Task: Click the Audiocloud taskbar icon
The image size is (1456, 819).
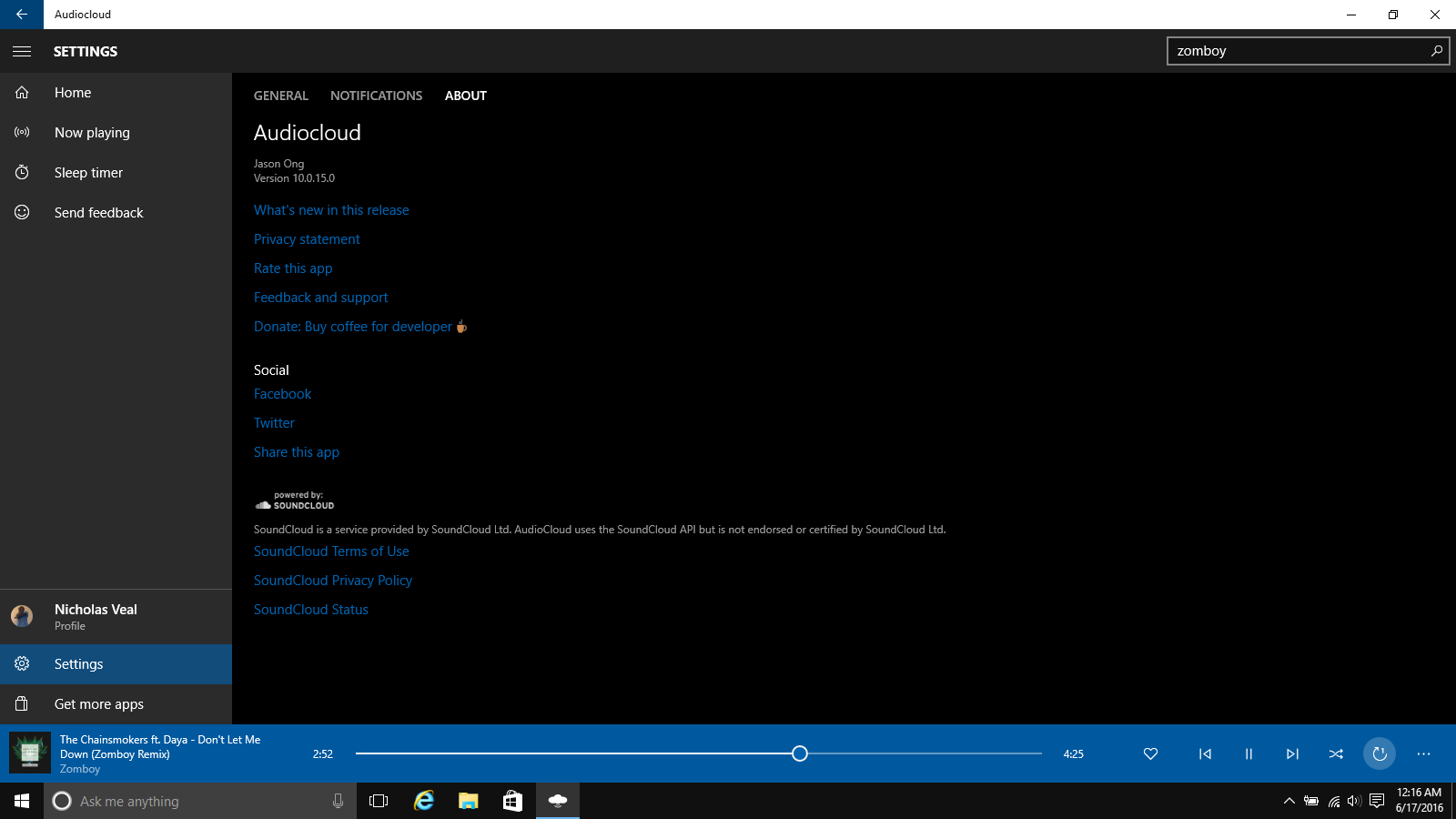Action: [x=558, y=801]
